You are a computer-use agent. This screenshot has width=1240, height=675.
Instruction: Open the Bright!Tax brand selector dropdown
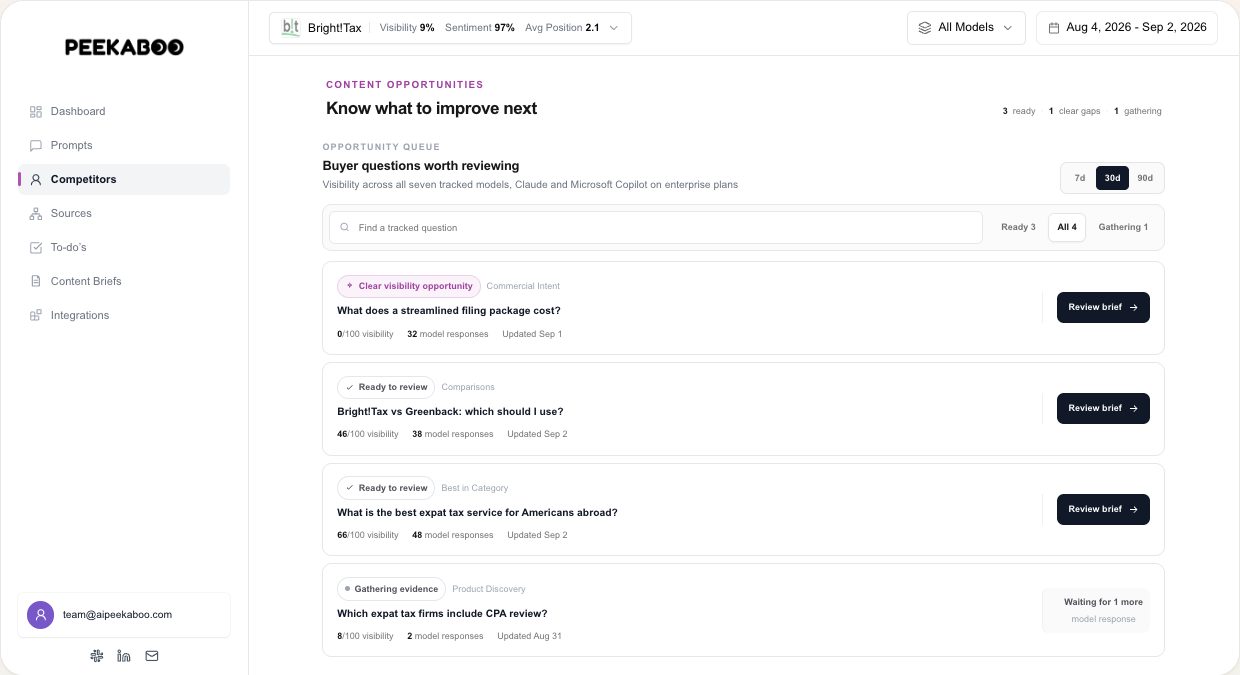450,28
